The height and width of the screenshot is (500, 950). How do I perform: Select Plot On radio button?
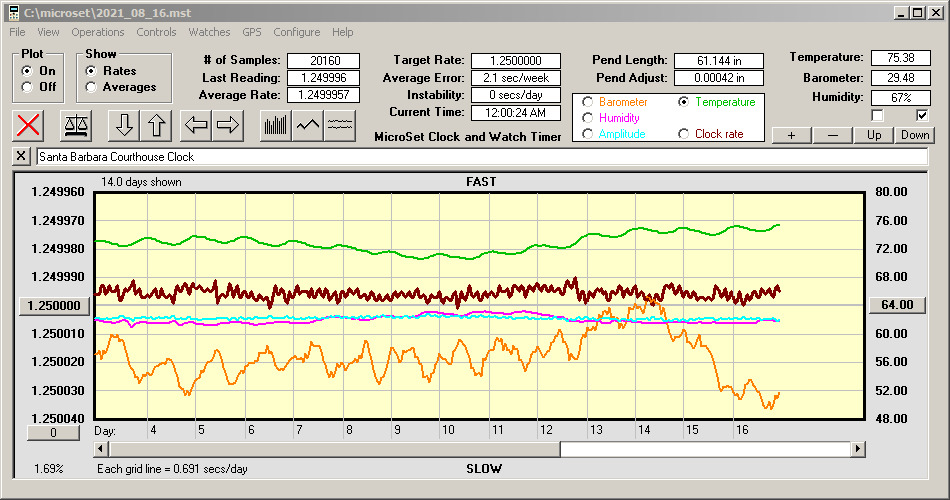27,71
